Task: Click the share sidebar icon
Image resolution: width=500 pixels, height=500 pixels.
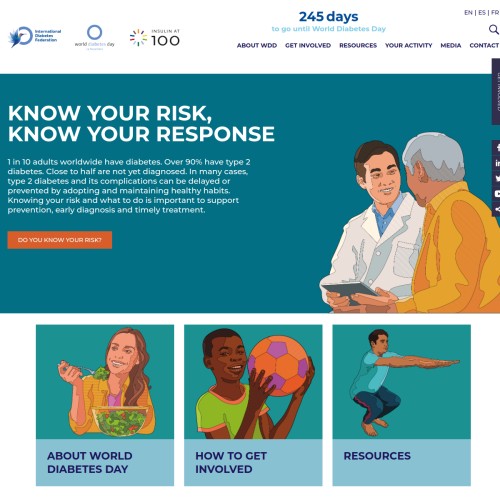Action: click(497, 209)
